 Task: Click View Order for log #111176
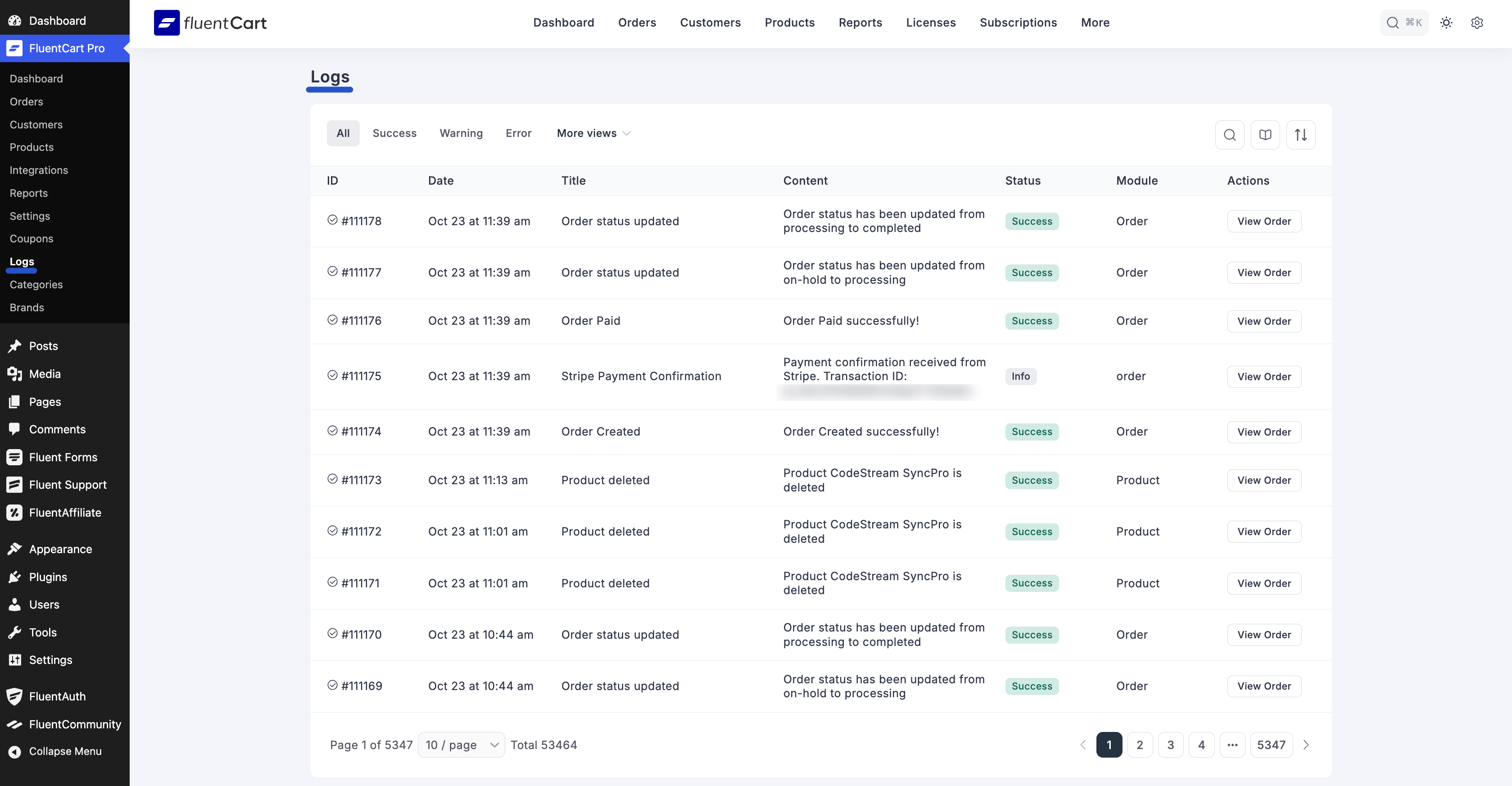click(x=1264, y=321)
